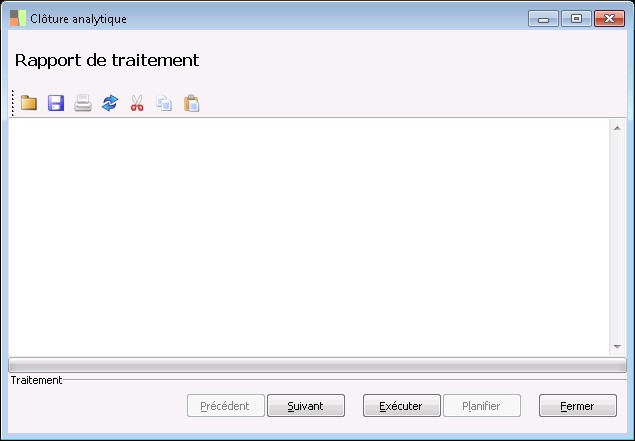Click the scrollbar down arrow in report area
The image size is (635, 441).
coord(617,347)
